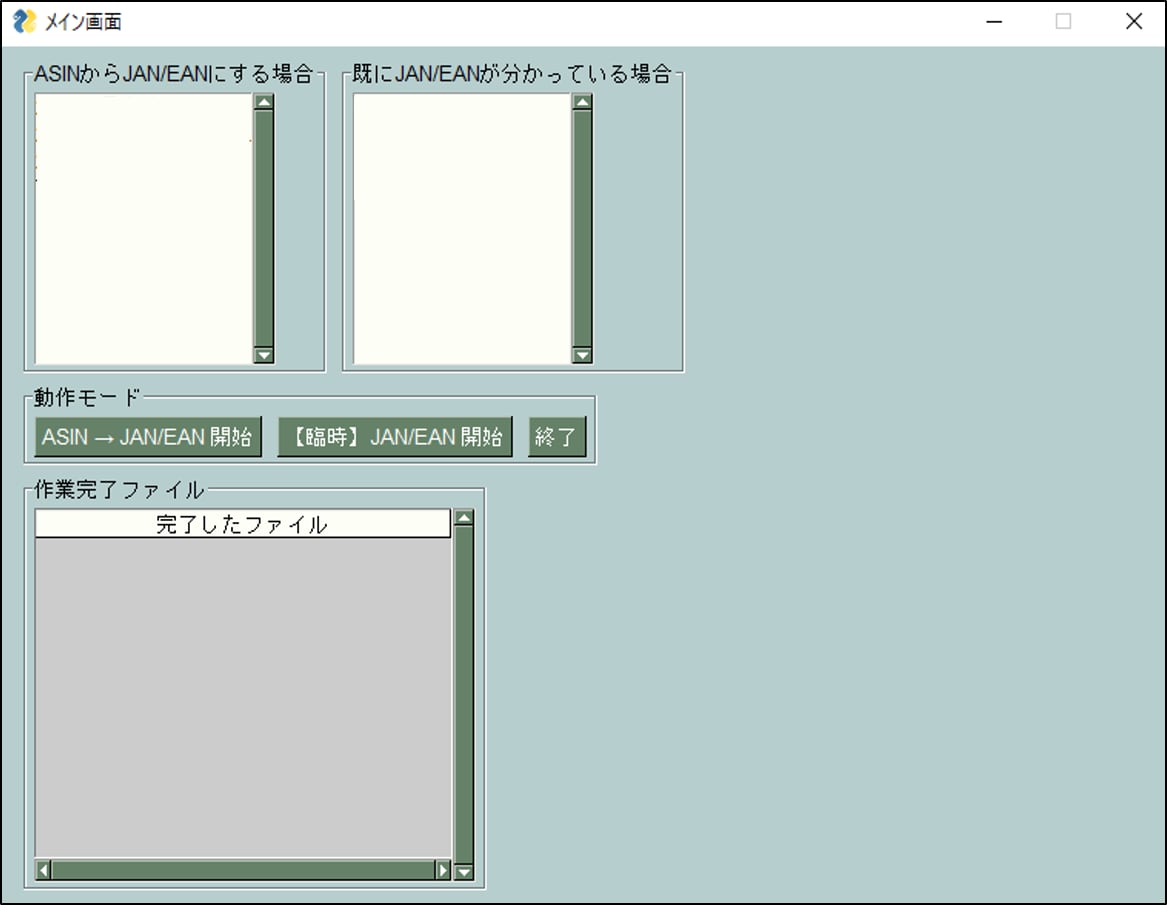Click the 既にJAN/EAN text area vertical scrollbar track
This screenshot has width=1167, height=905.
coord(582,228)
